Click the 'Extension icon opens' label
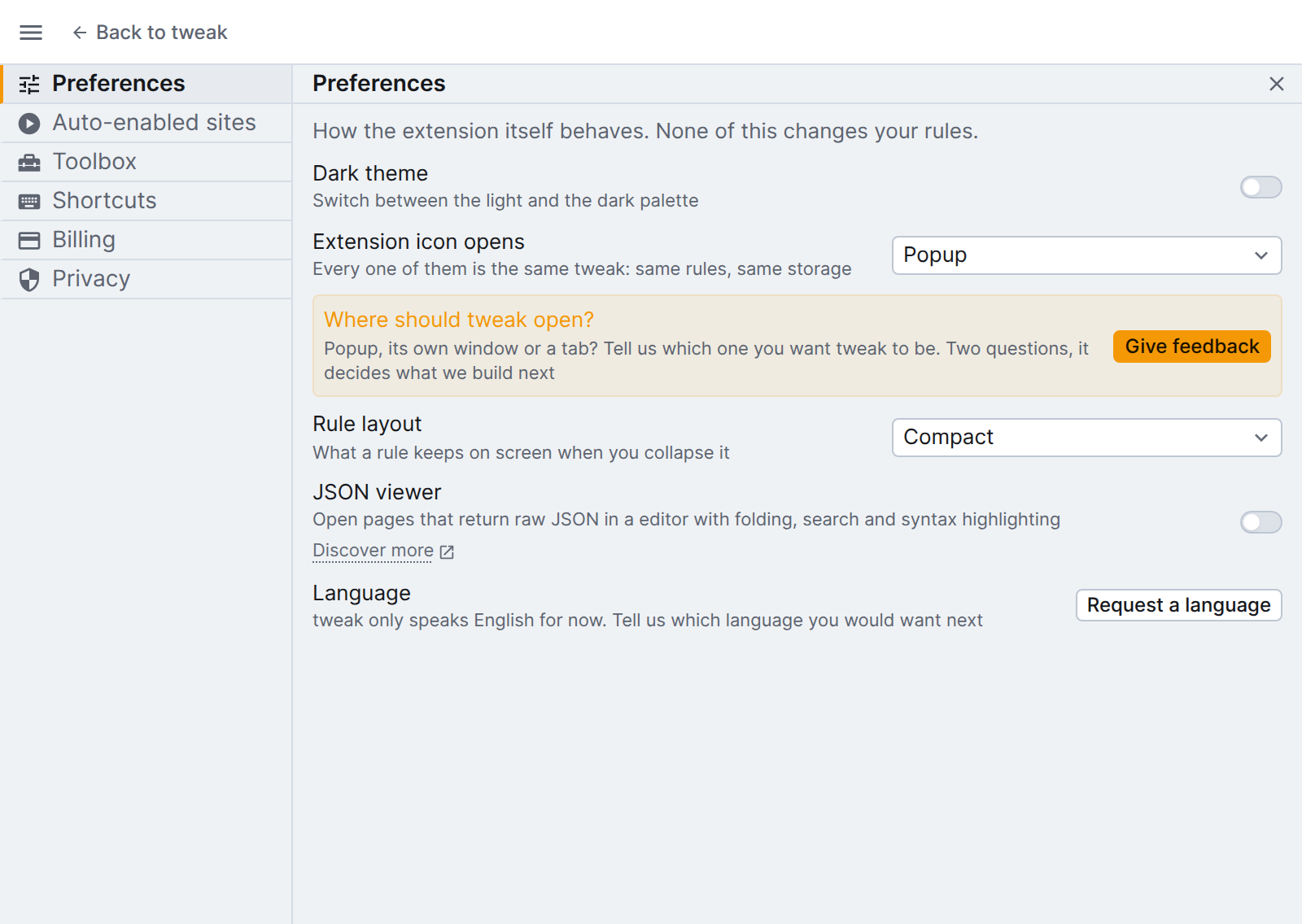 pyautogui.click(x=418, y=242)
